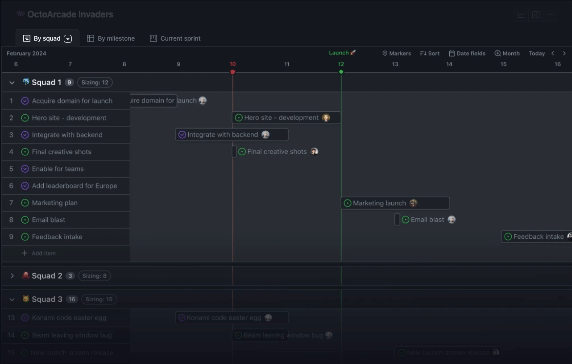Click status icon of Enable for teams row

(25, 169)
